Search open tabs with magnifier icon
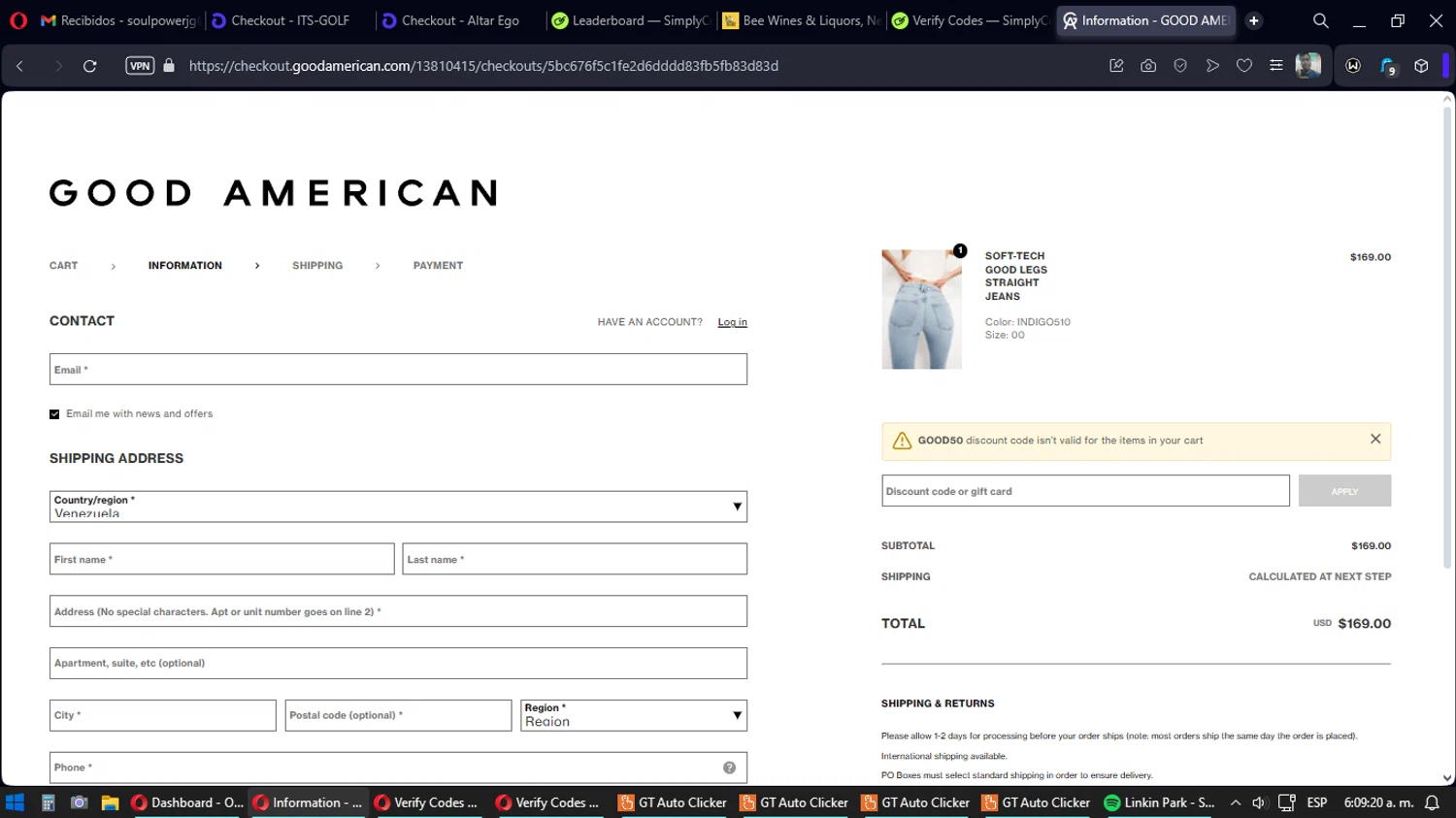This screenshot has height=818, width=1456. [x=1321, y=20]
